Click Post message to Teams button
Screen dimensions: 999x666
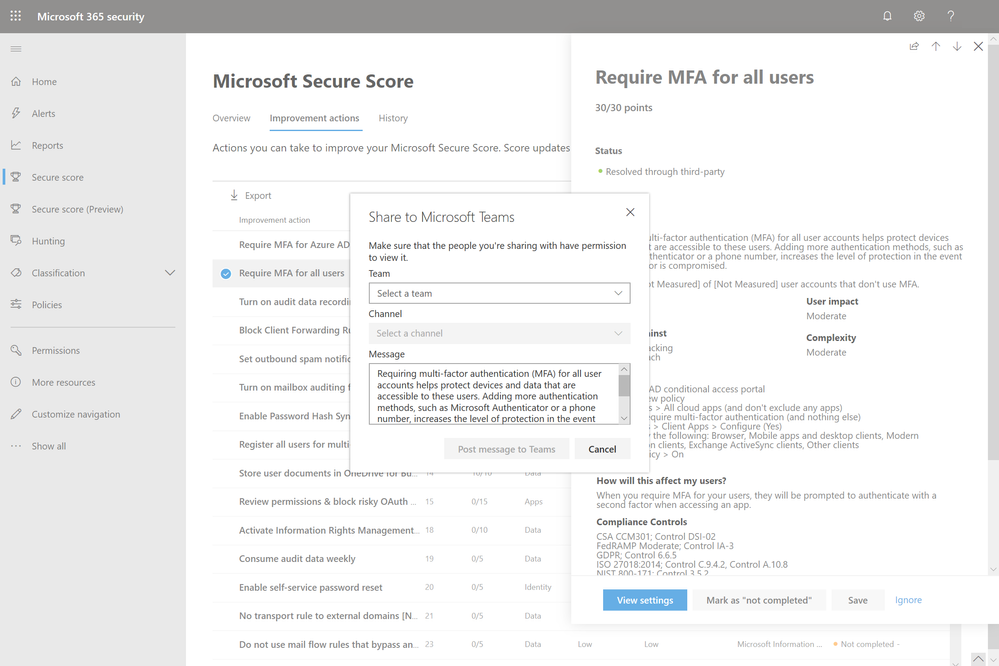coord(507,449)
